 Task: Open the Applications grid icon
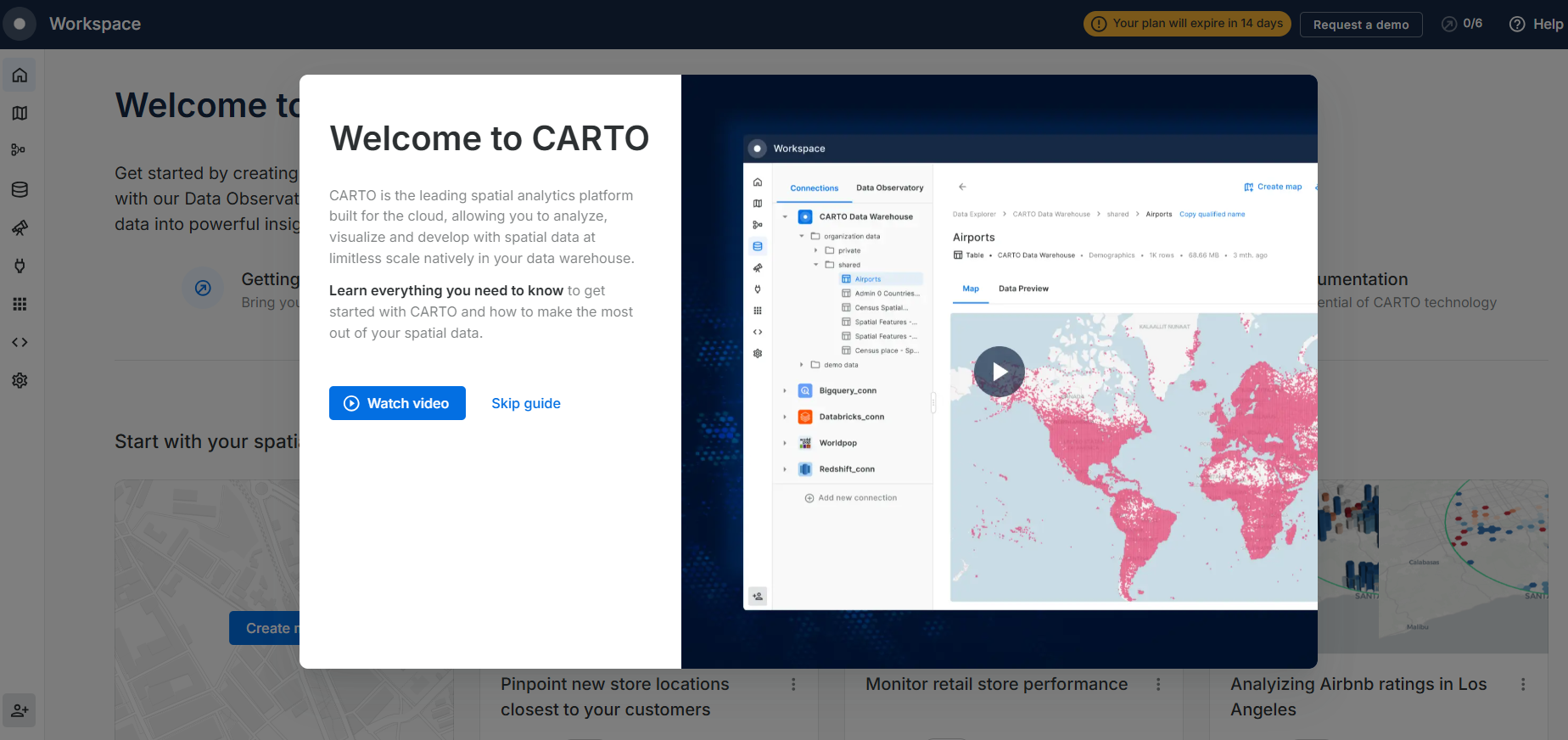(x=20, y=304)
